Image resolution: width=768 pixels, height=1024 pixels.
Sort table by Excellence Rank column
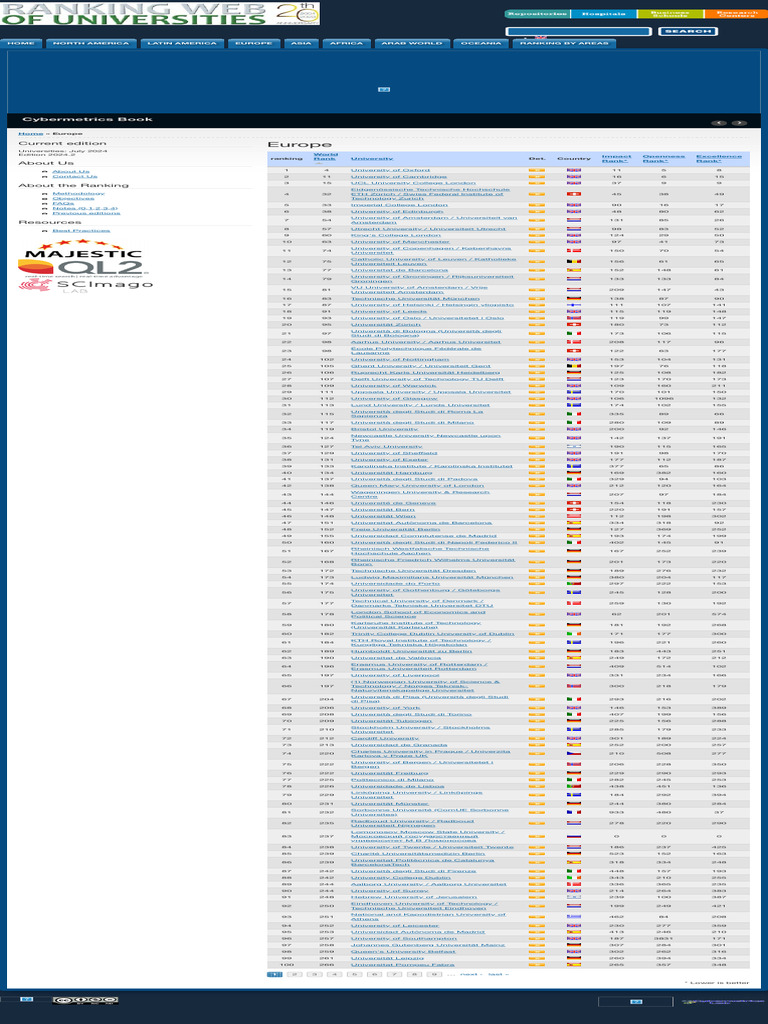coord(718,159)
